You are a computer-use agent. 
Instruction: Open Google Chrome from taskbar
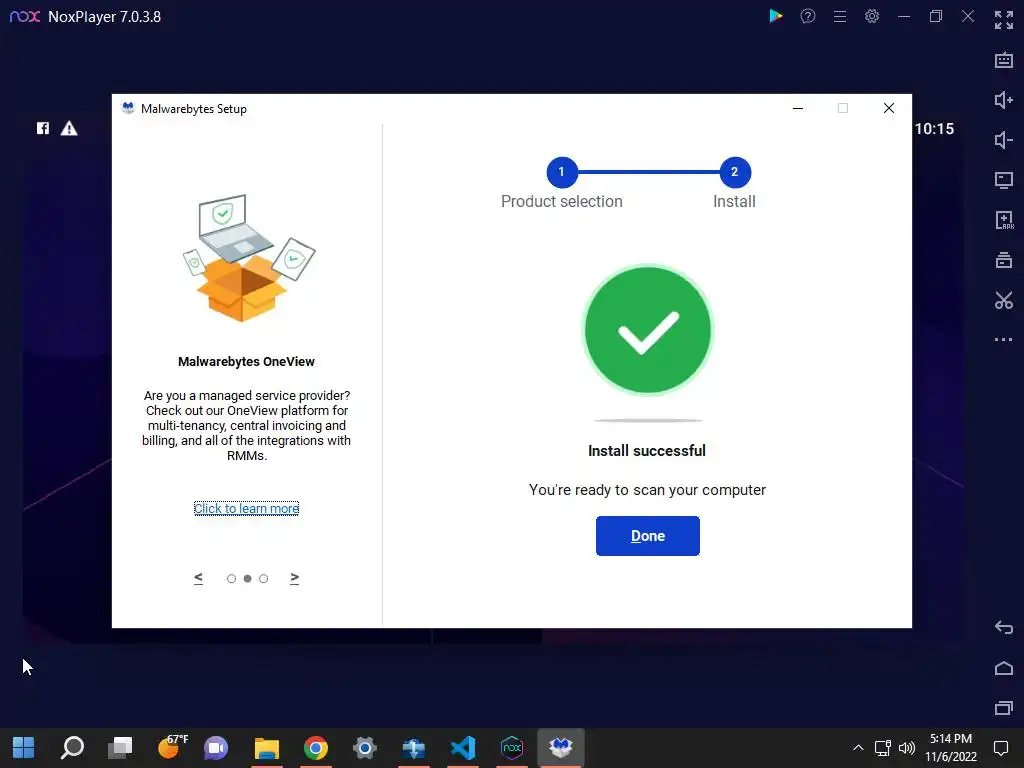(315, 748)
